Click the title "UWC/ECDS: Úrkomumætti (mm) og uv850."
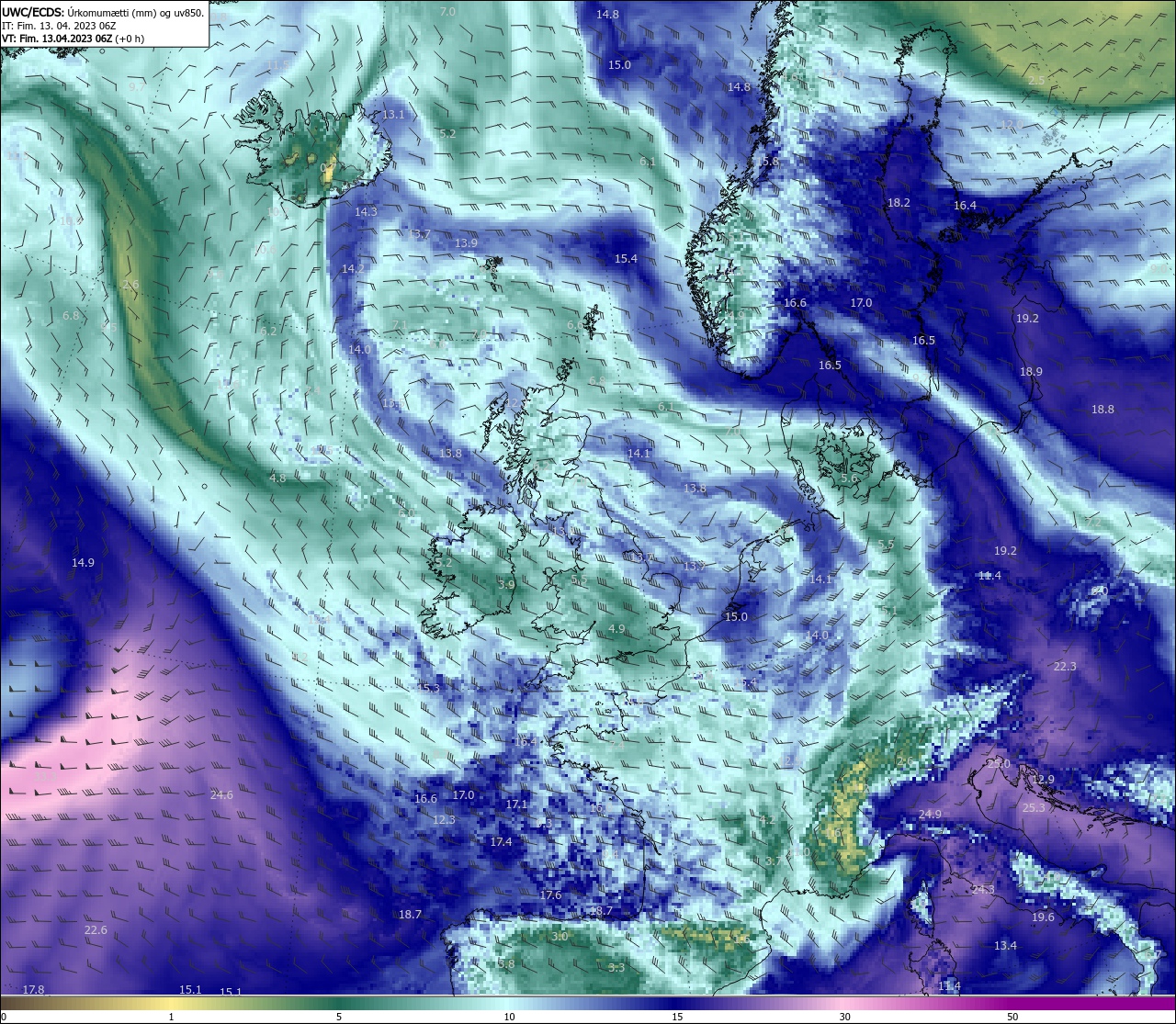The height and width of the screenshot is (1024, 1176). (103, 13)
